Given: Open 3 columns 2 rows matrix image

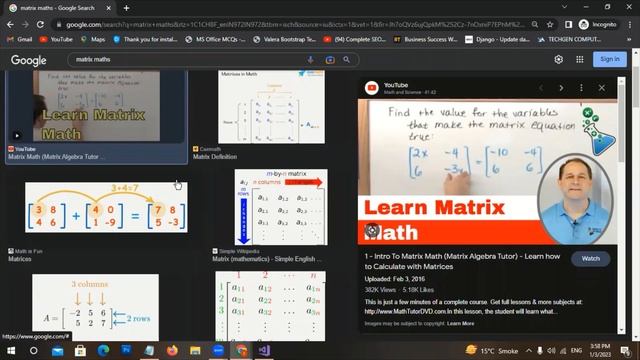Looking at the screenshot, I should 96,307.
